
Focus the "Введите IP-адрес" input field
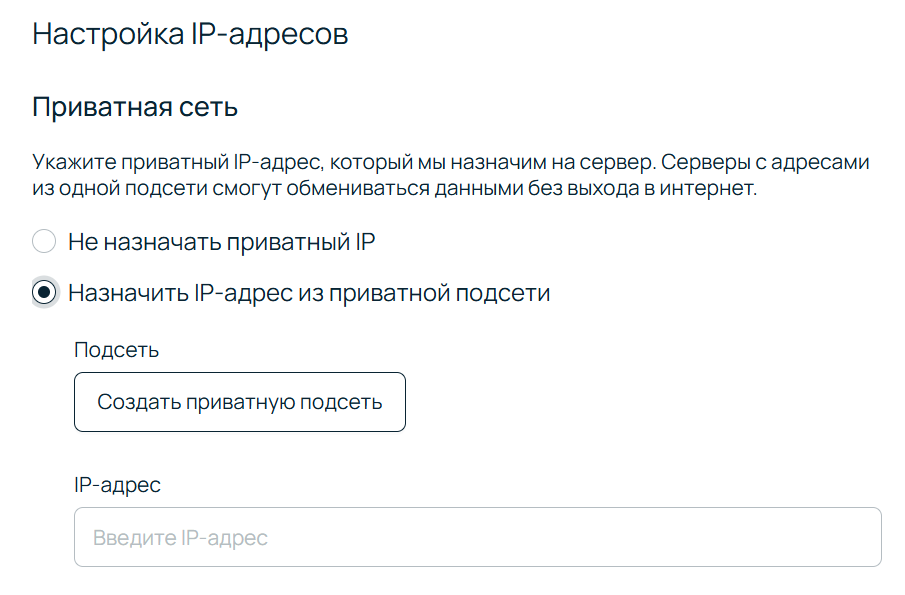click(477, 538)
